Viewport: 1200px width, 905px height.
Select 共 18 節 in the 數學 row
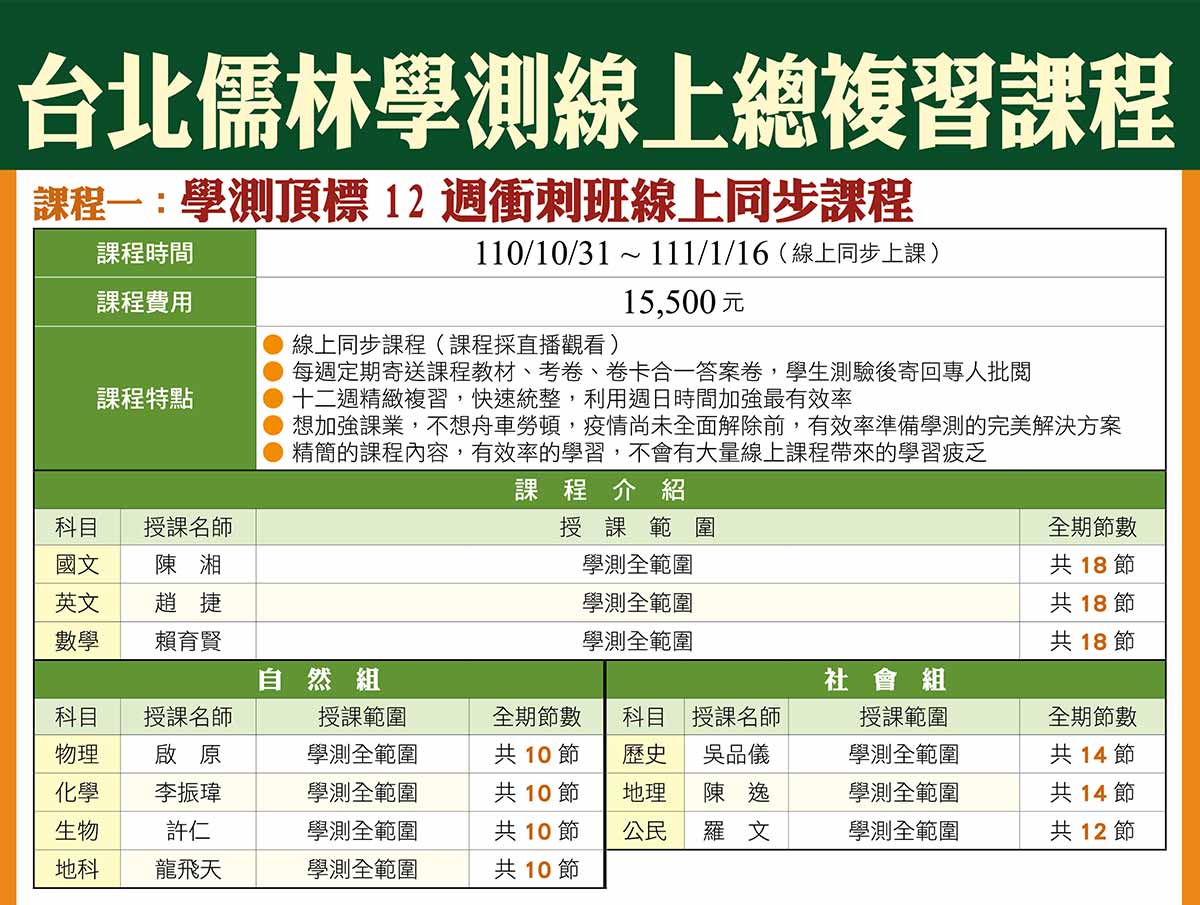[1093, 641]
